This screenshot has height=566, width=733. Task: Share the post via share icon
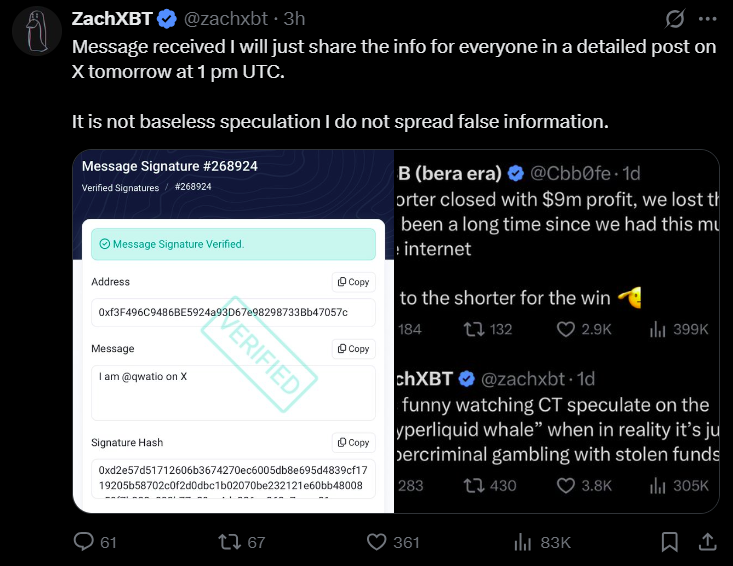(706, 542)
